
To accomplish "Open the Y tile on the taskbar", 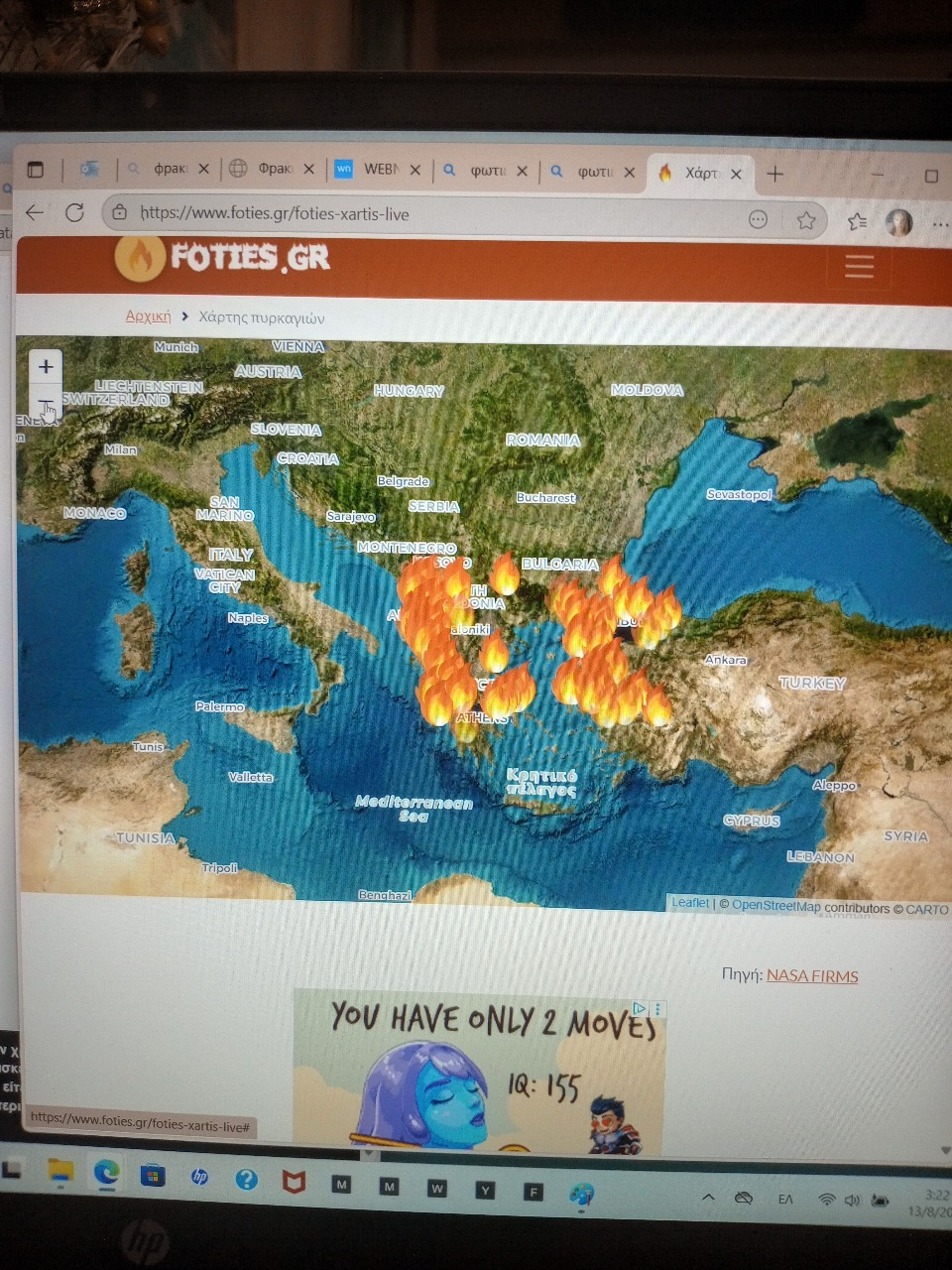I will tap(485, 1190).
